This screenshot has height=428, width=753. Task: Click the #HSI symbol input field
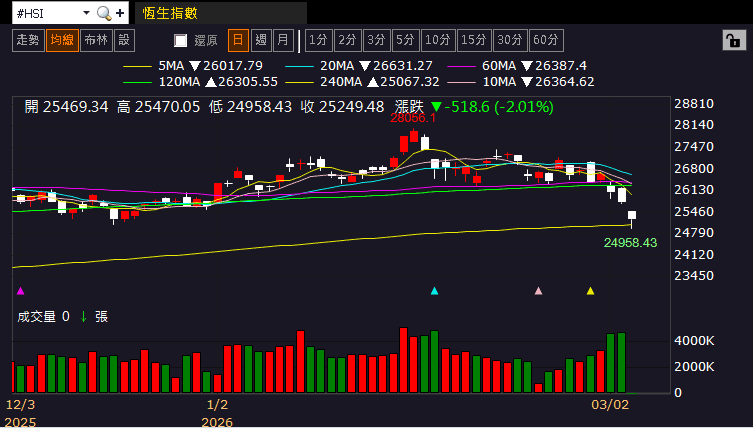click(x=47, y=13)
